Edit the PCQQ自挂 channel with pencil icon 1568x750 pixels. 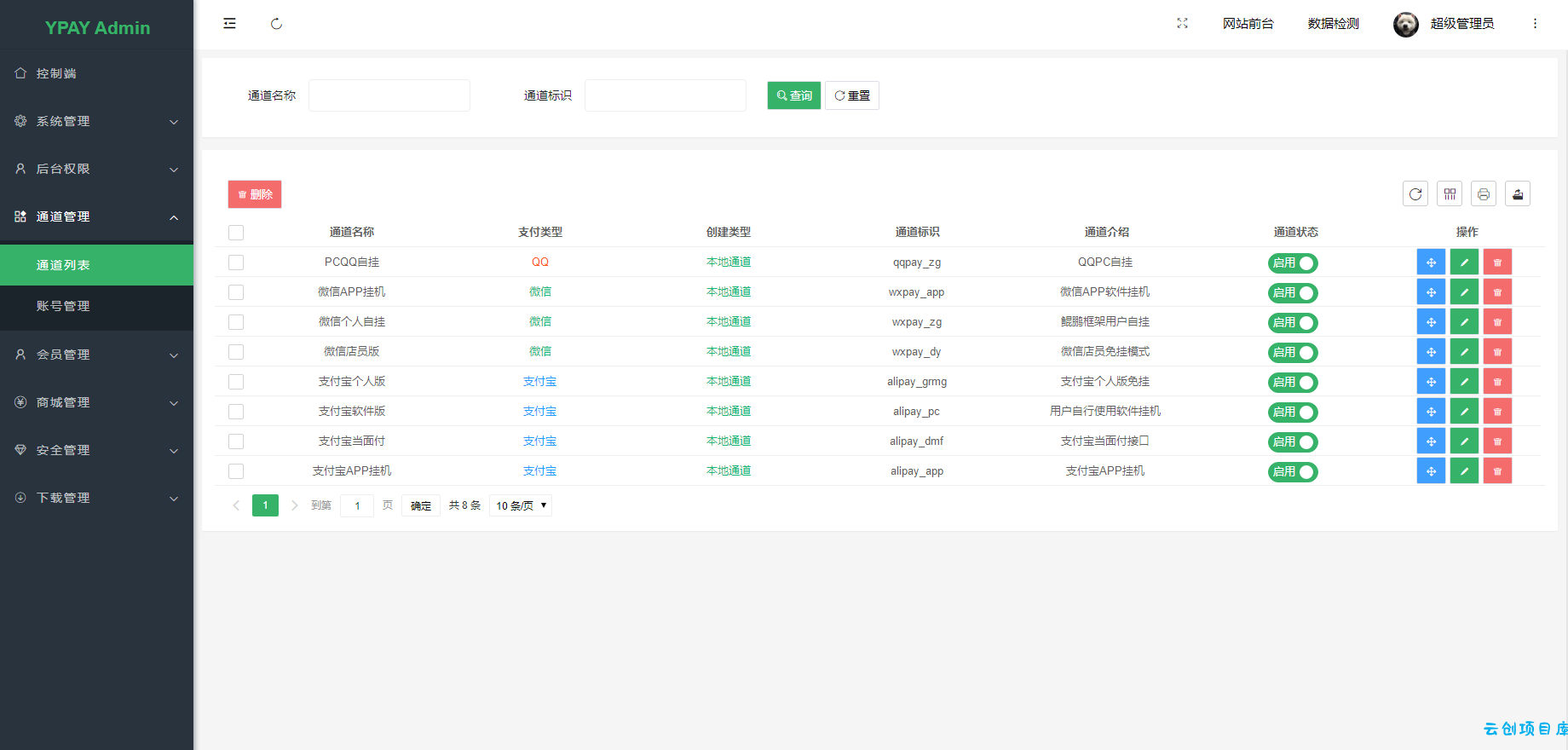pos(1464,262)
